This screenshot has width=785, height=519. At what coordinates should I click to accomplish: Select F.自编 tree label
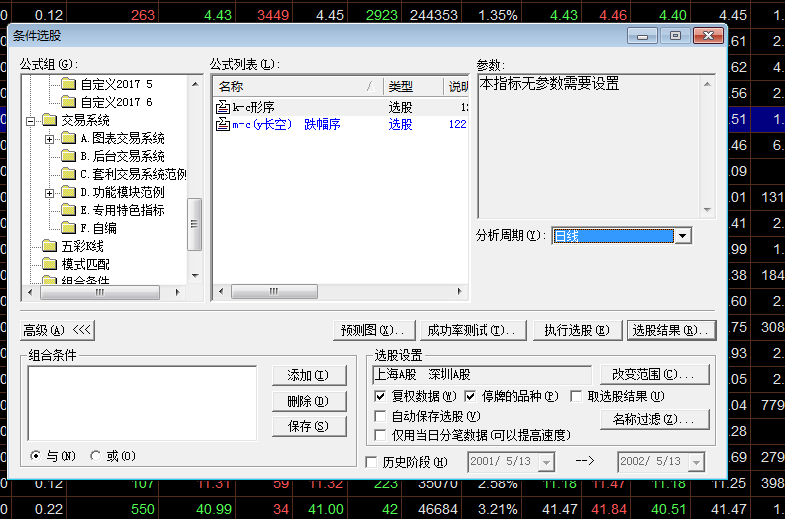click(98, 228)
